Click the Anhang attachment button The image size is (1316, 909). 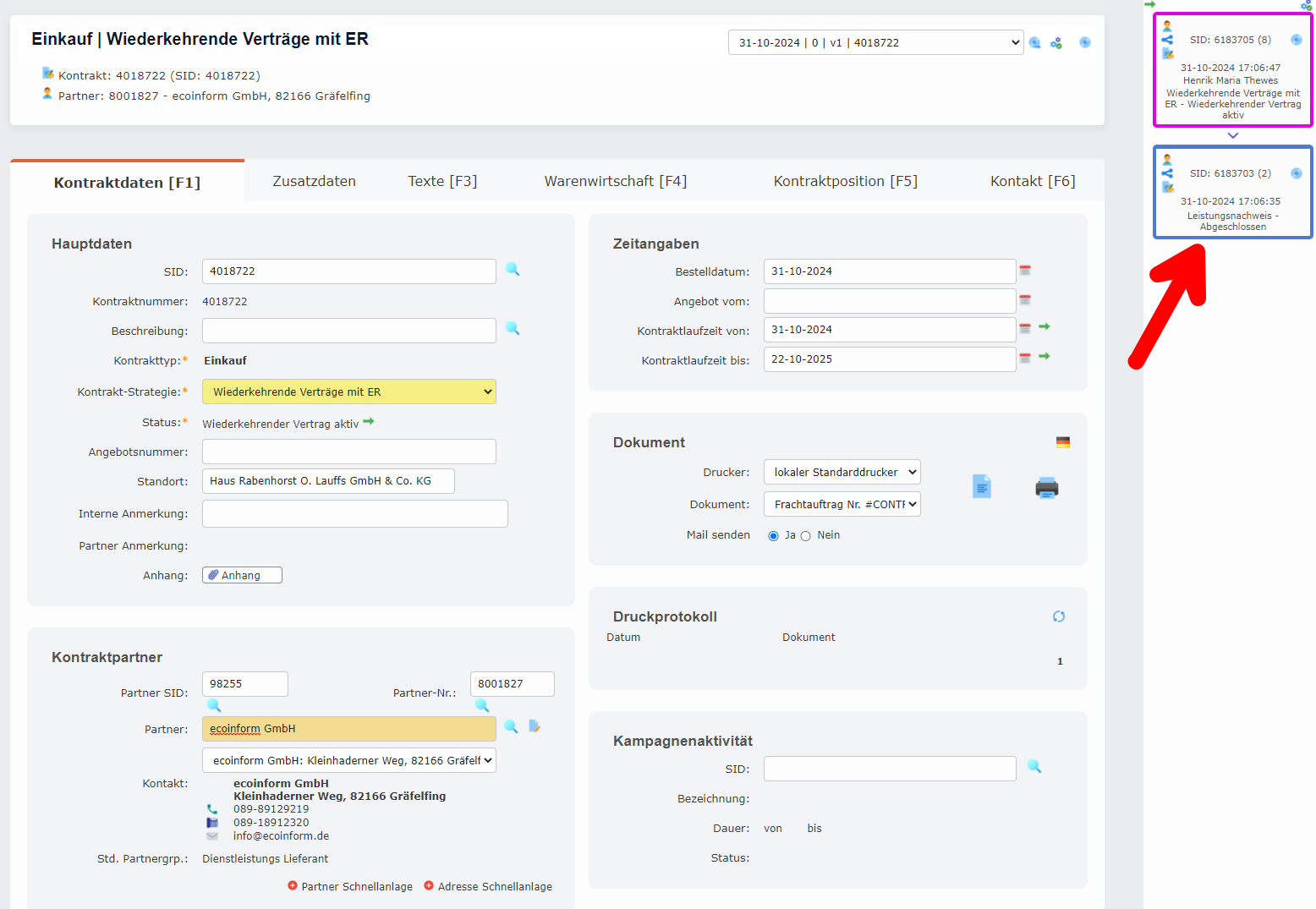242,575
